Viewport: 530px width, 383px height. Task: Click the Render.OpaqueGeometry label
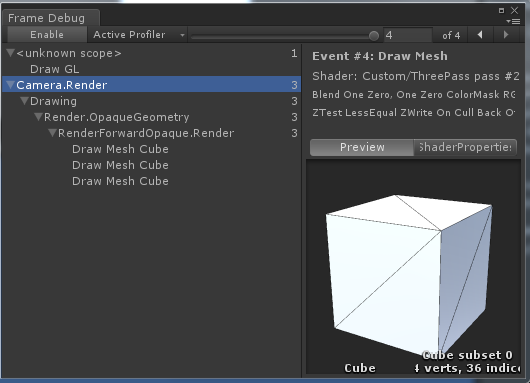click(117, 117)
